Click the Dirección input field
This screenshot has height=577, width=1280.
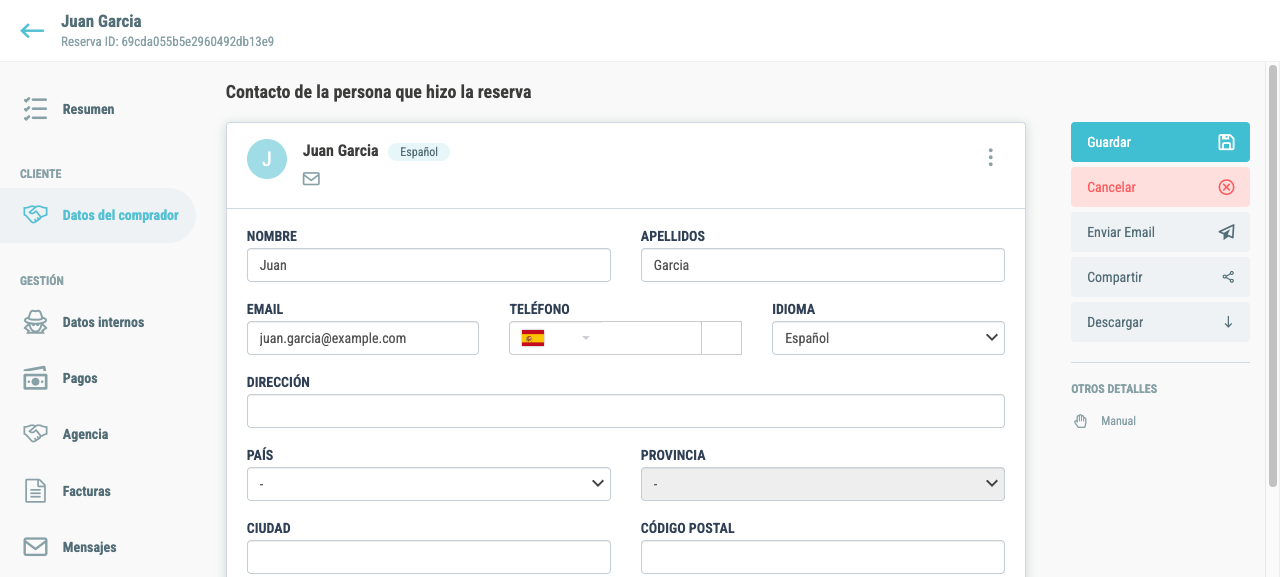(626, 411)
